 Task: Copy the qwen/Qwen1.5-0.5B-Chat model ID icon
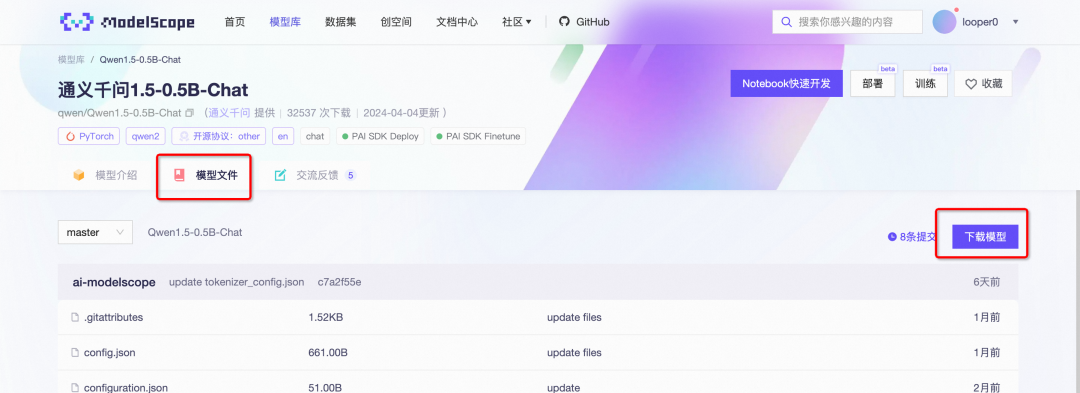[x=190, y=113]
